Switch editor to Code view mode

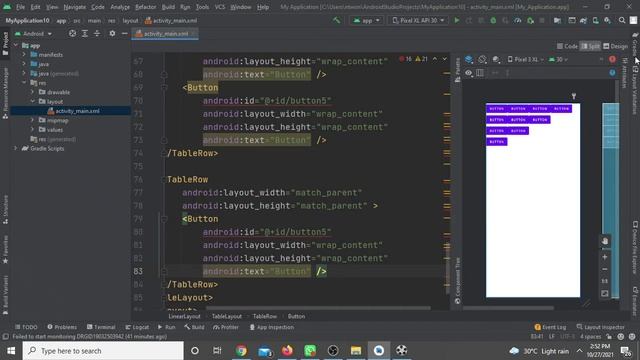[x=567, y=46]
